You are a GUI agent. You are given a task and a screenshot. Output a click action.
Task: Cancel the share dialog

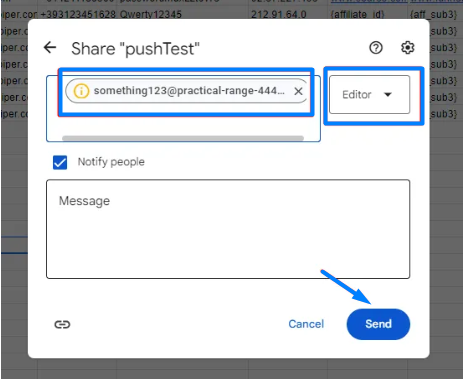pos(306,324)
